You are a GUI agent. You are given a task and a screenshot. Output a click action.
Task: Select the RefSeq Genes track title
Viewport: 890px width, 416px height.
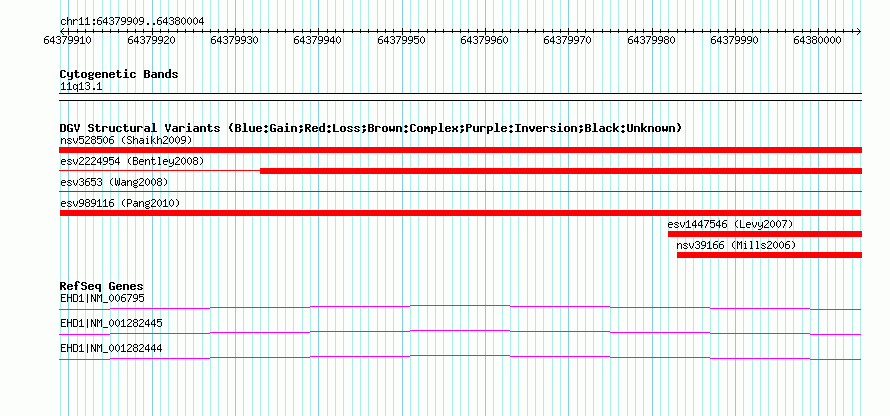point(102,286)
